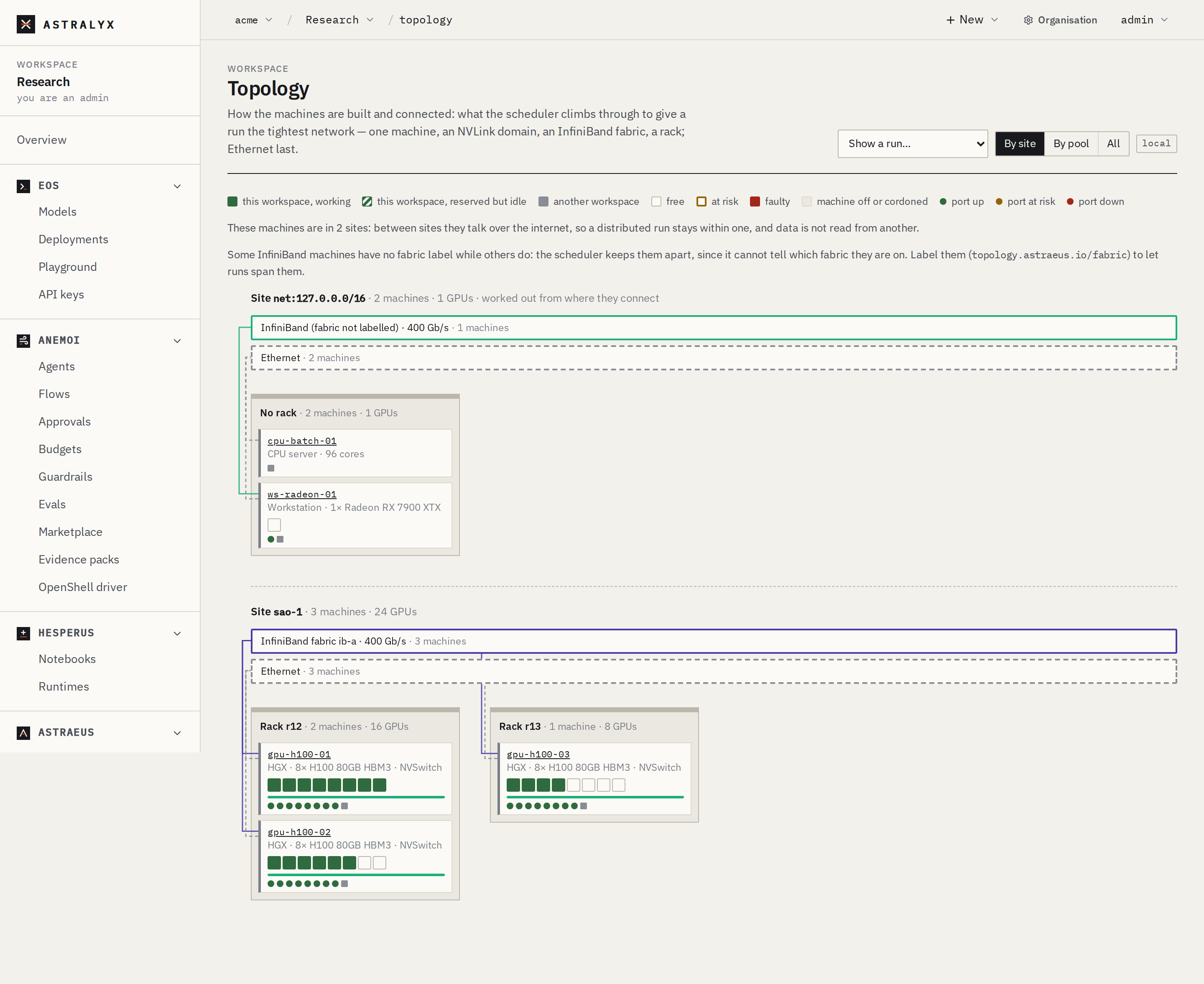Screen dimensions: 1204x984
Task: Click the local badge
Action: 1156,144
